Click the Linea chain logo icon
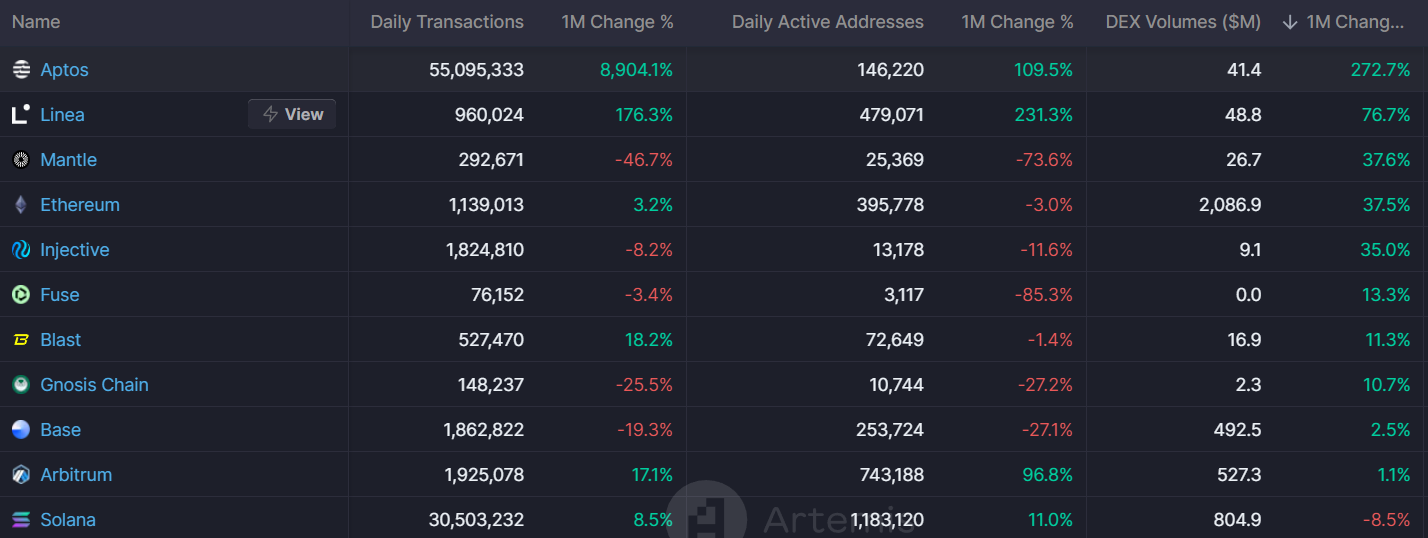The width and height of the screenshot is (1428, 538). (21, 115)
